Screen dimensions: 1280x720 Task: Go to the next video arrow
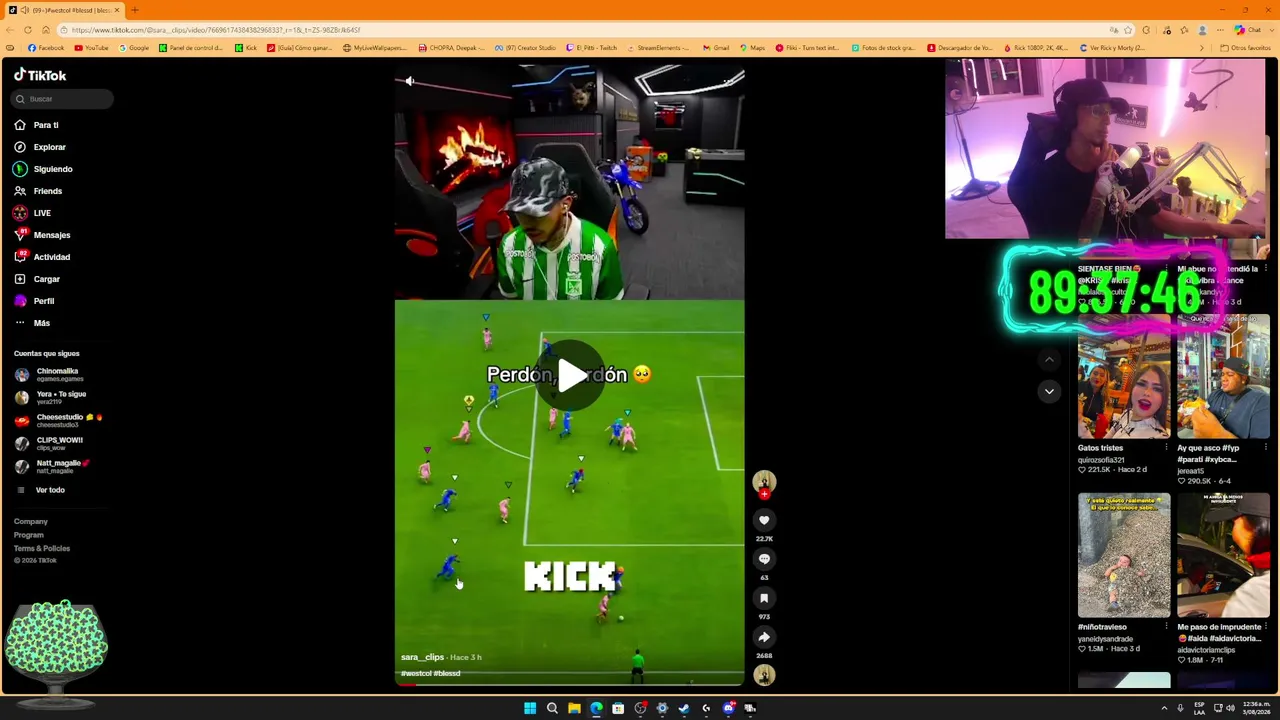click(1049, 391)
